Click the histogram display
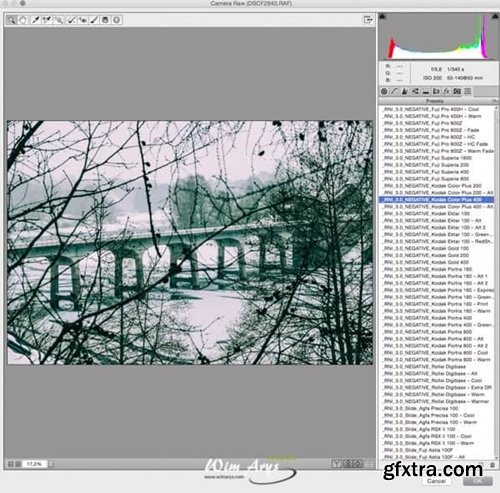Viewport: 500px width, 493px height. 438,36
